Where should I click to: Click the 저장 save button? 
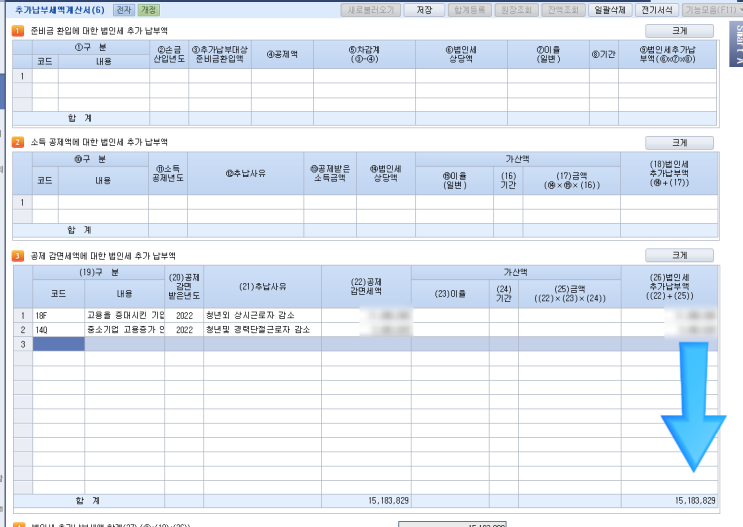[x=424, y=10]
